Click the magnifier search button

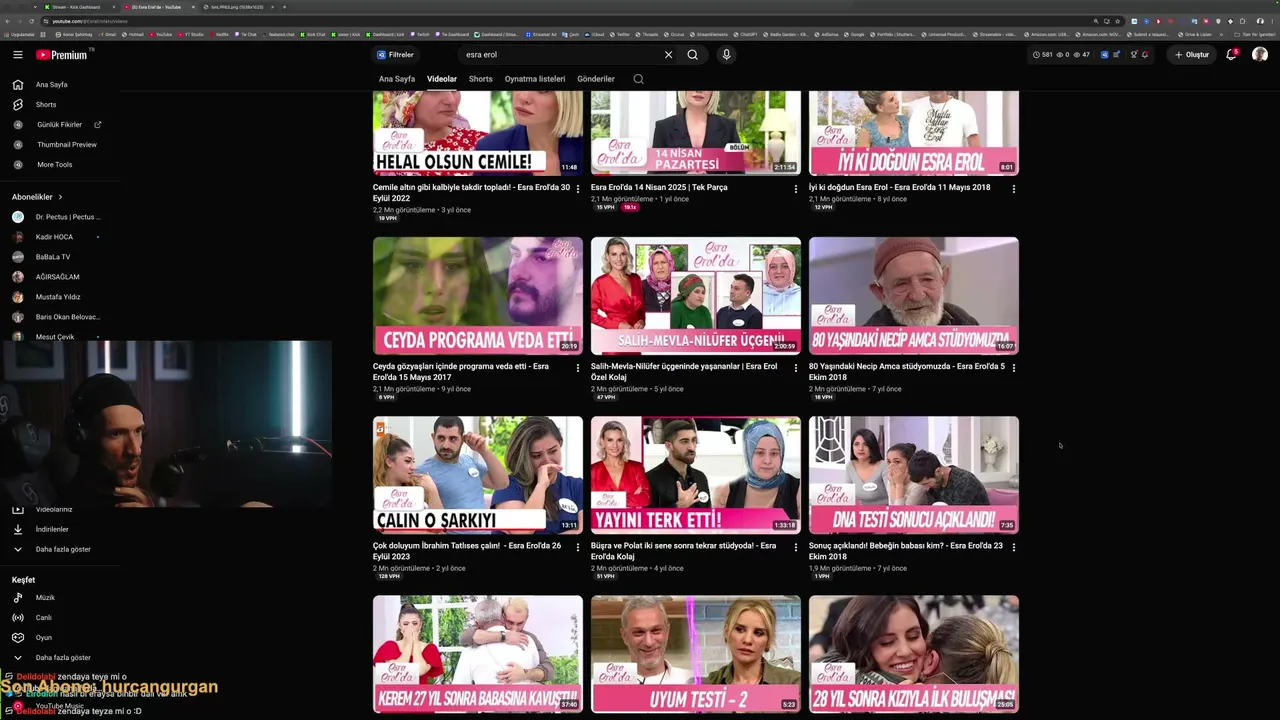coord(692,55)
